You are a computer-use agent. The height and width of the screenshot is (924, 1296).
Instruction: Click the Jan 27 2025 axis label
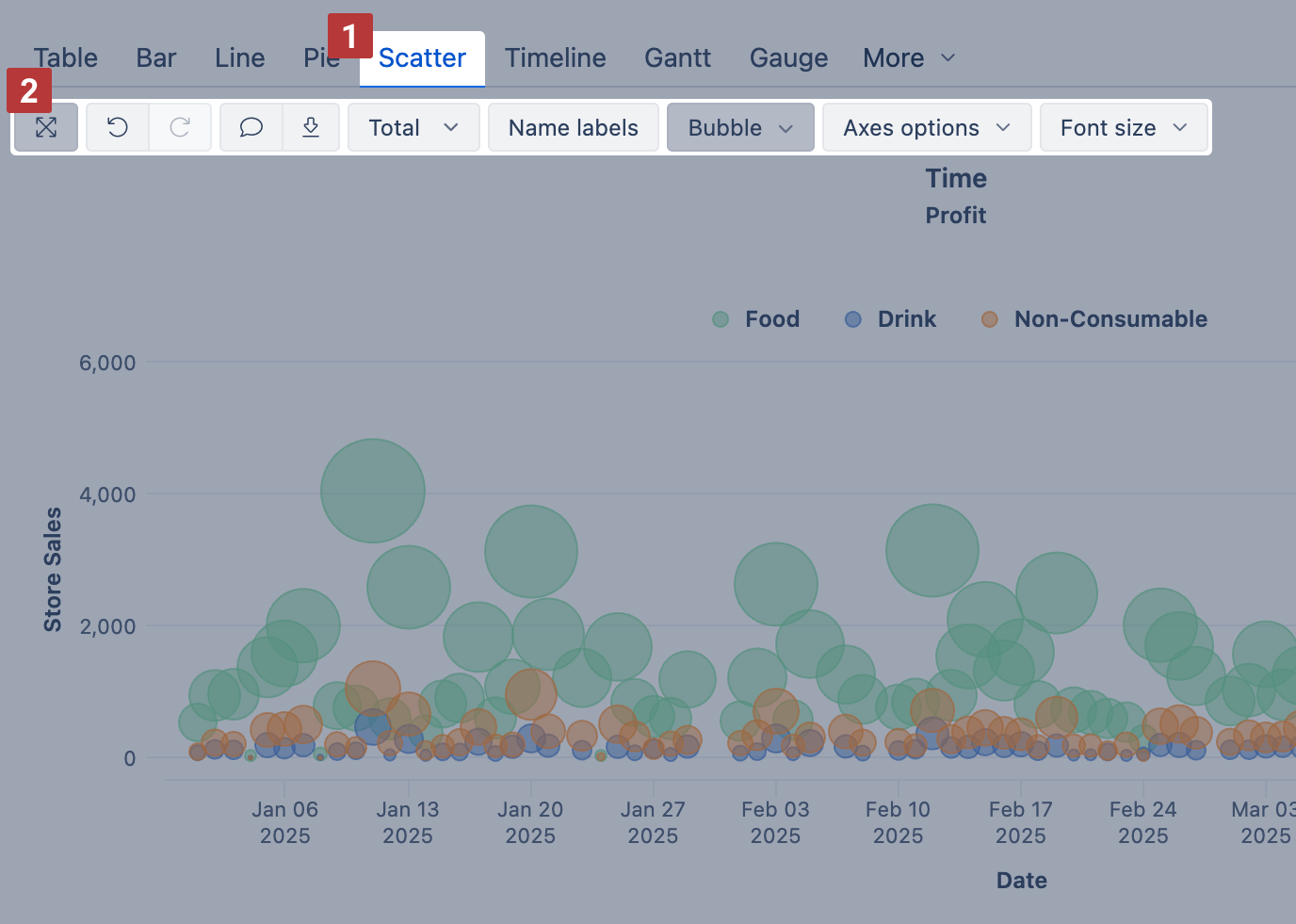click(x=653, y=822)
